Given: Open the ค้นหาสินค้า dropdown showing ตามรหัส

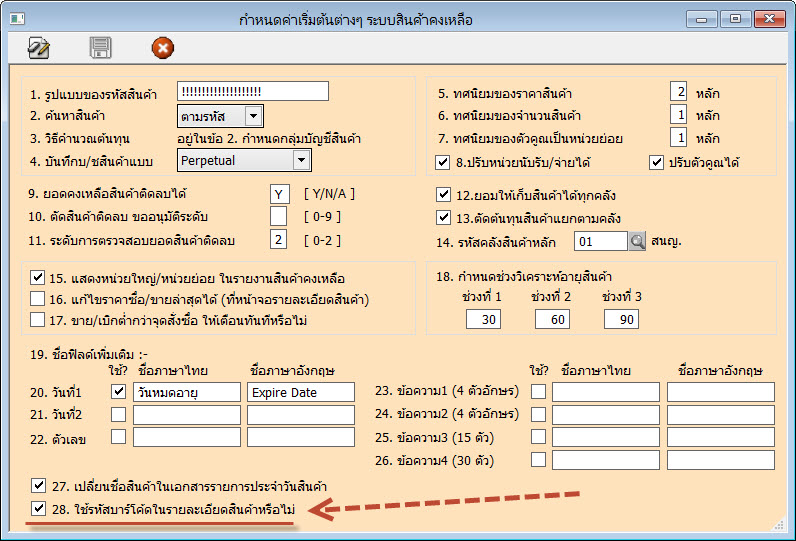Looking at the screenshot, I should [x=220, y=116].
